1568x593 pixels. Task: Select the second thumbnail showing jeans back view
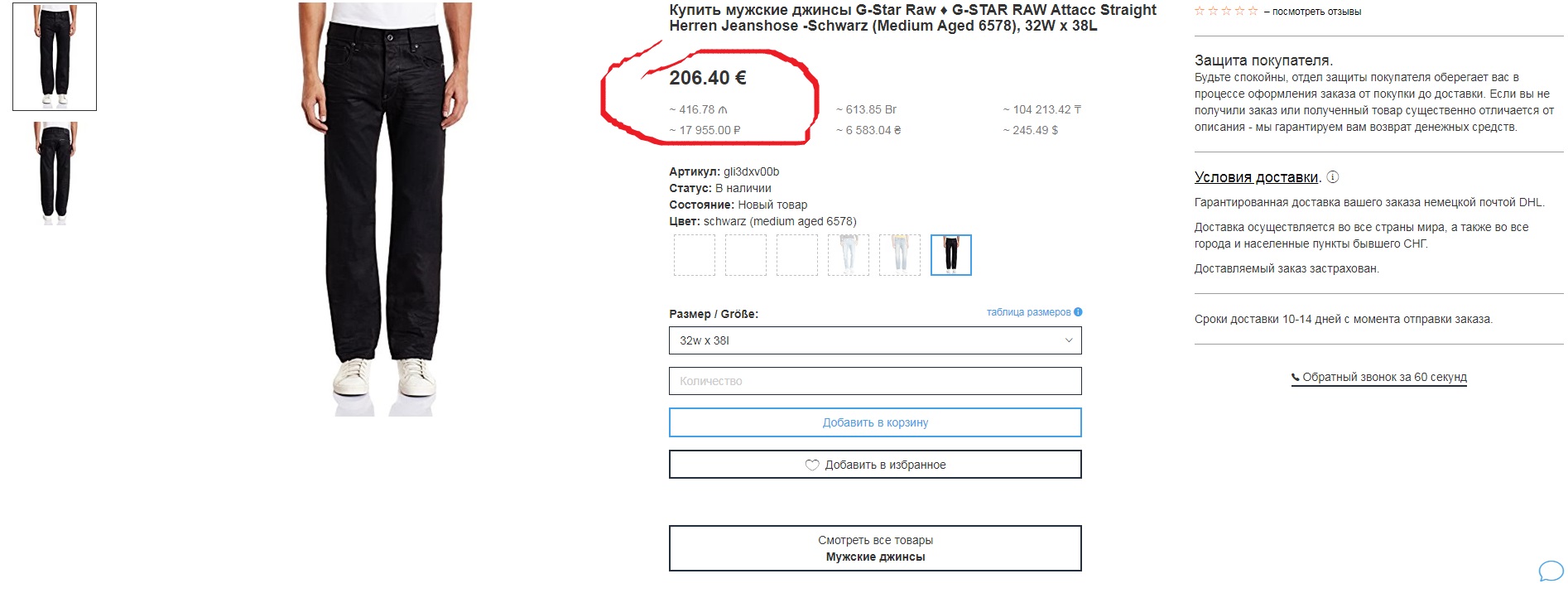tap(55, 173)
